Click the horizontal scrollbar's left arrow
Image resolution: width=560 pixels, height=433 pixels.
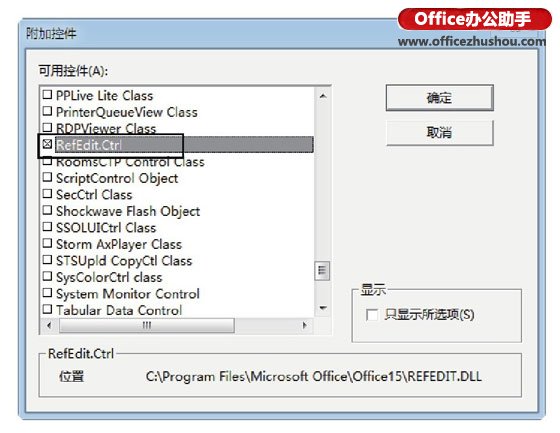(x=49, y=325)
